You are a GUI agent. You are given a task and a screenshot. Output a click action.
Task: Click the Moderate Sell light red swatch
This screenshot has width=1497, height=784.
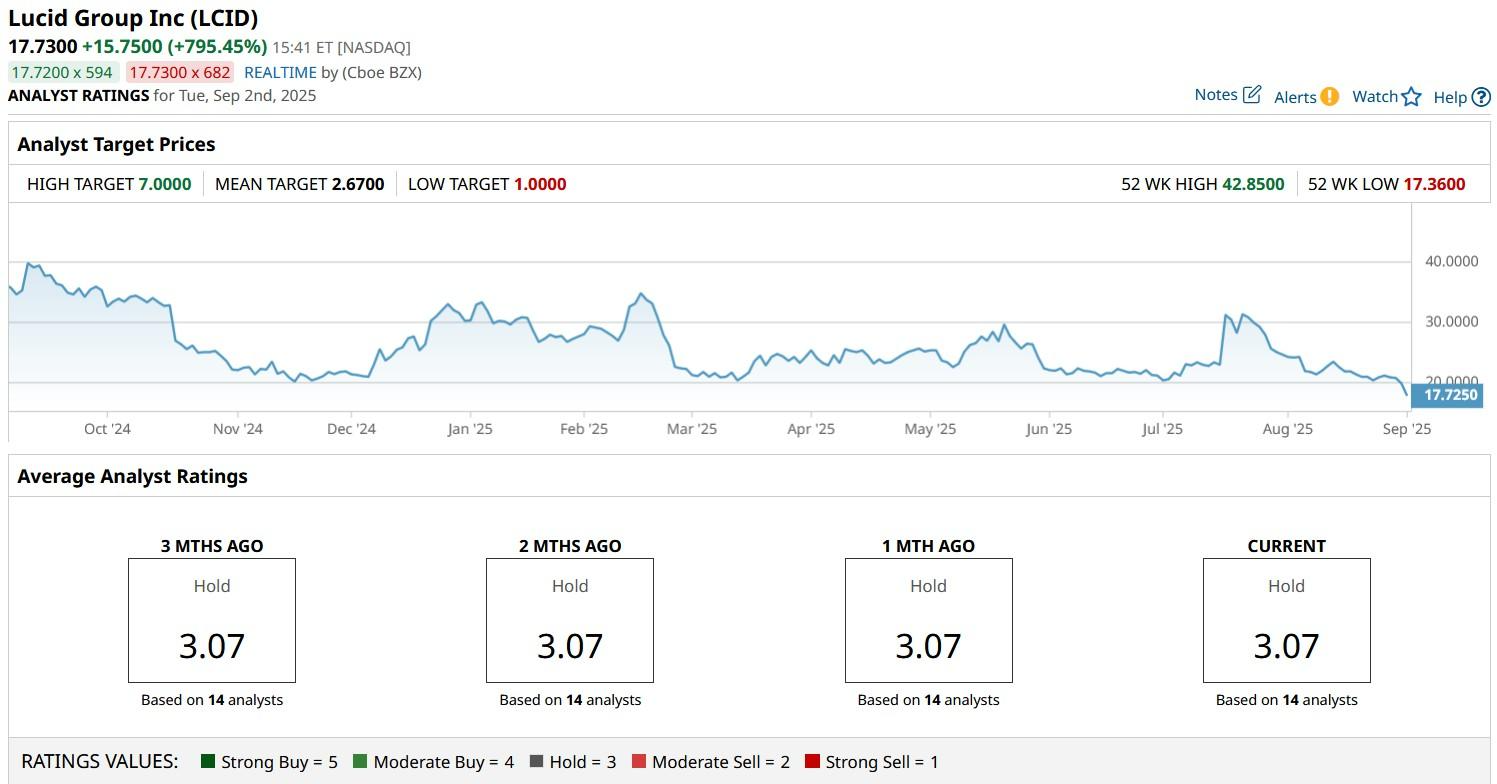click(639, 762)
